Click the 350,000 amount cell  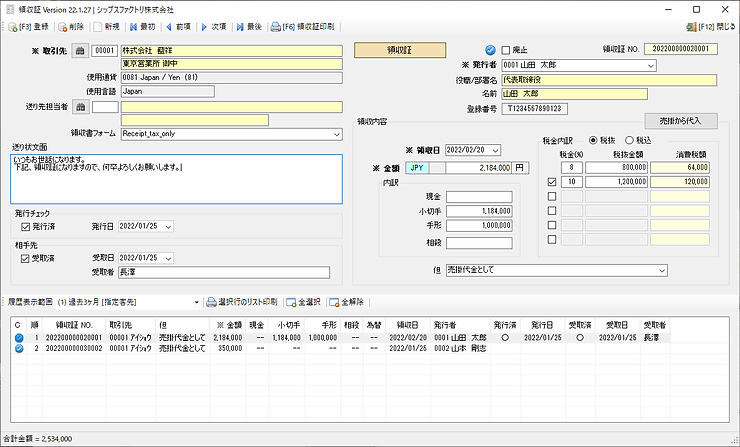(227, 348)
